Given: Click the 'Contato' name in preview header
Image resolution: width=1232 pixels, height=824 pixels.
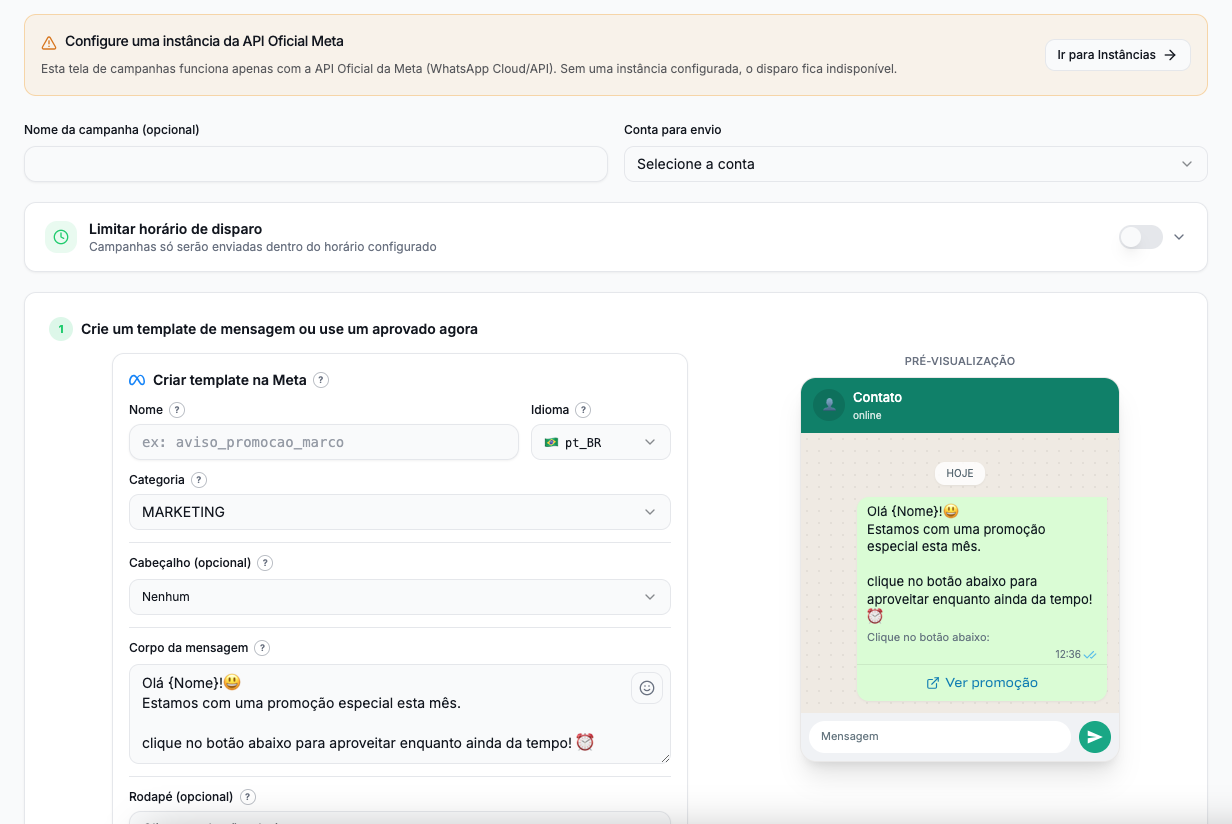Looking at the screenshot, I should pos(877,397).
